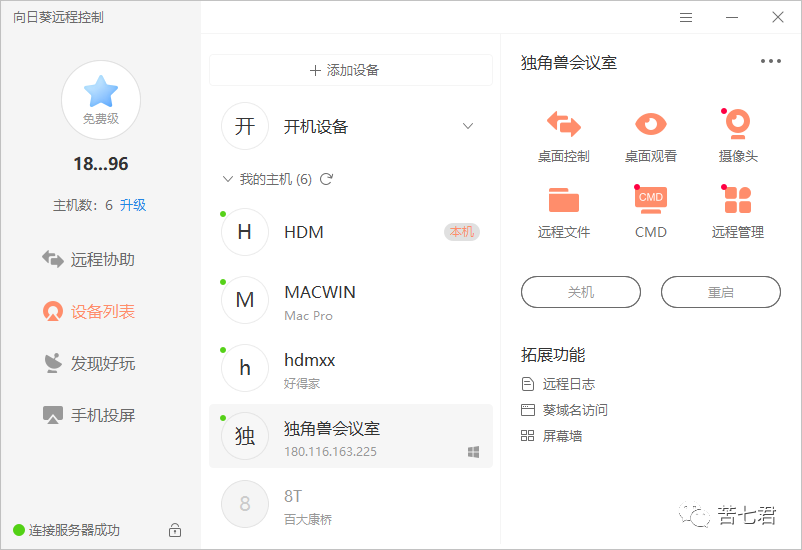The image size is (802, 550).
Task: Open the 远程管理 remote management function
Action: click(x=738, y=213)
